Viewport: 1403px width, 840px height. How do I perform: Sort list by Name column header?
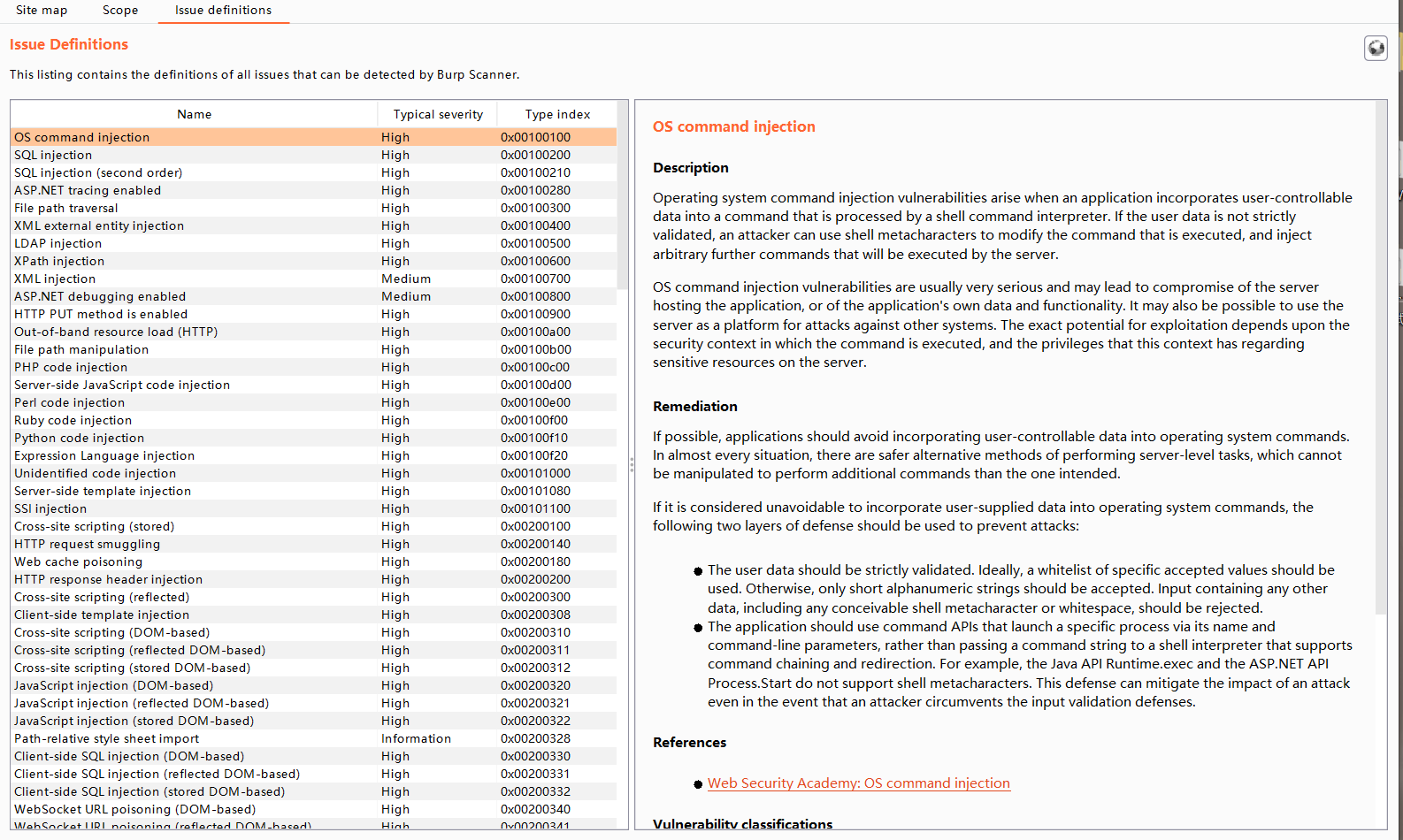coord(195,114)
